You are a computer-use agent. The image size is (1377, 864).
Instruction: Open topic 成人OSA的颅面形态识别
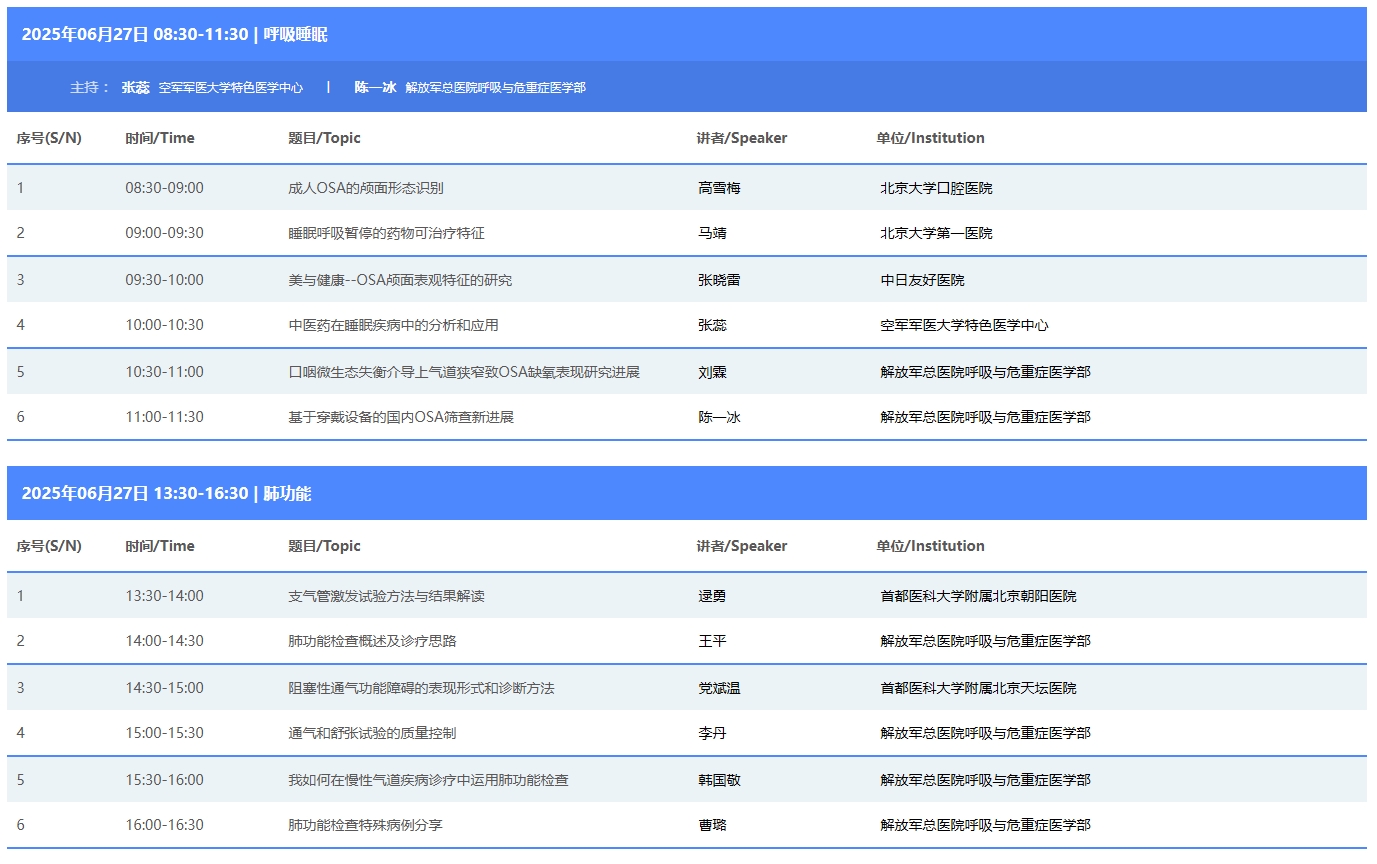366,188
